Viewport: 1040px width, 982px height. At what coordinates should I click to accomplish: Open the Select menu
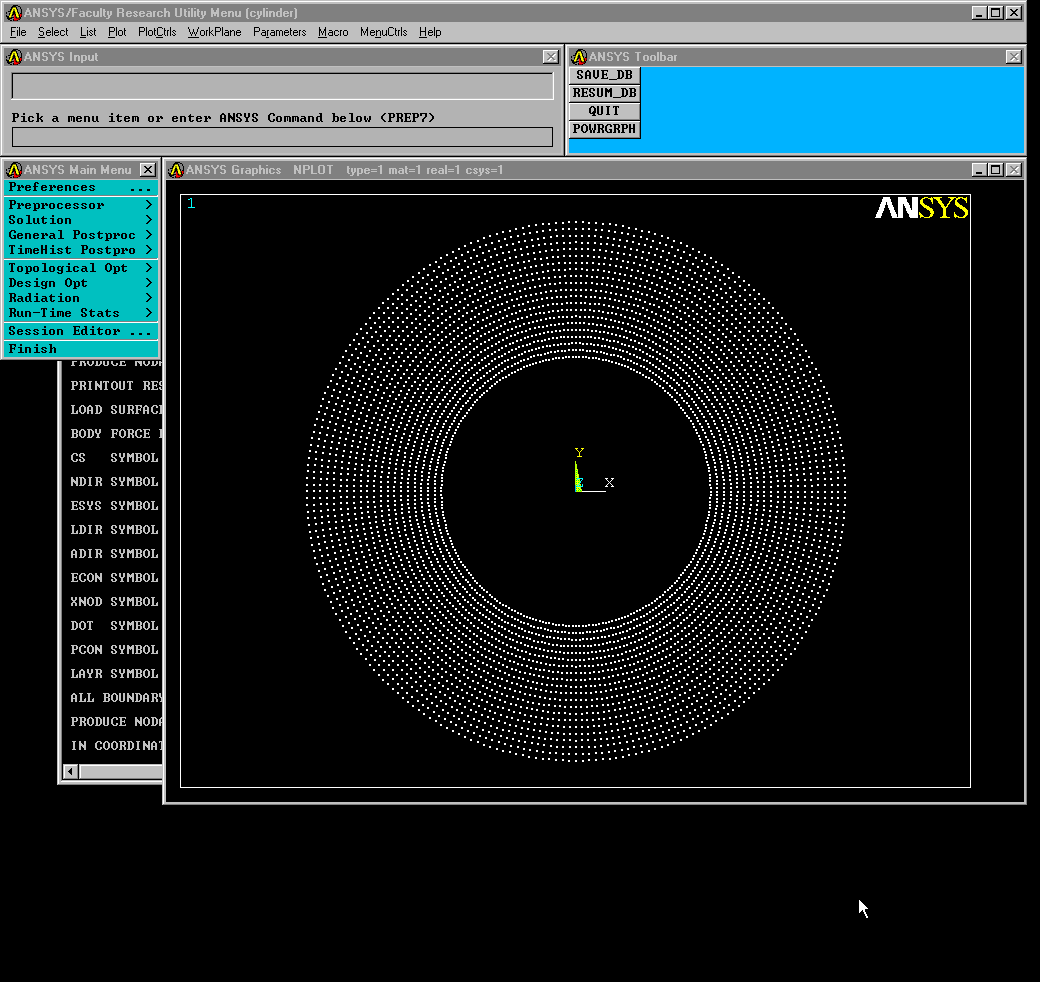[x=53, y=32]
